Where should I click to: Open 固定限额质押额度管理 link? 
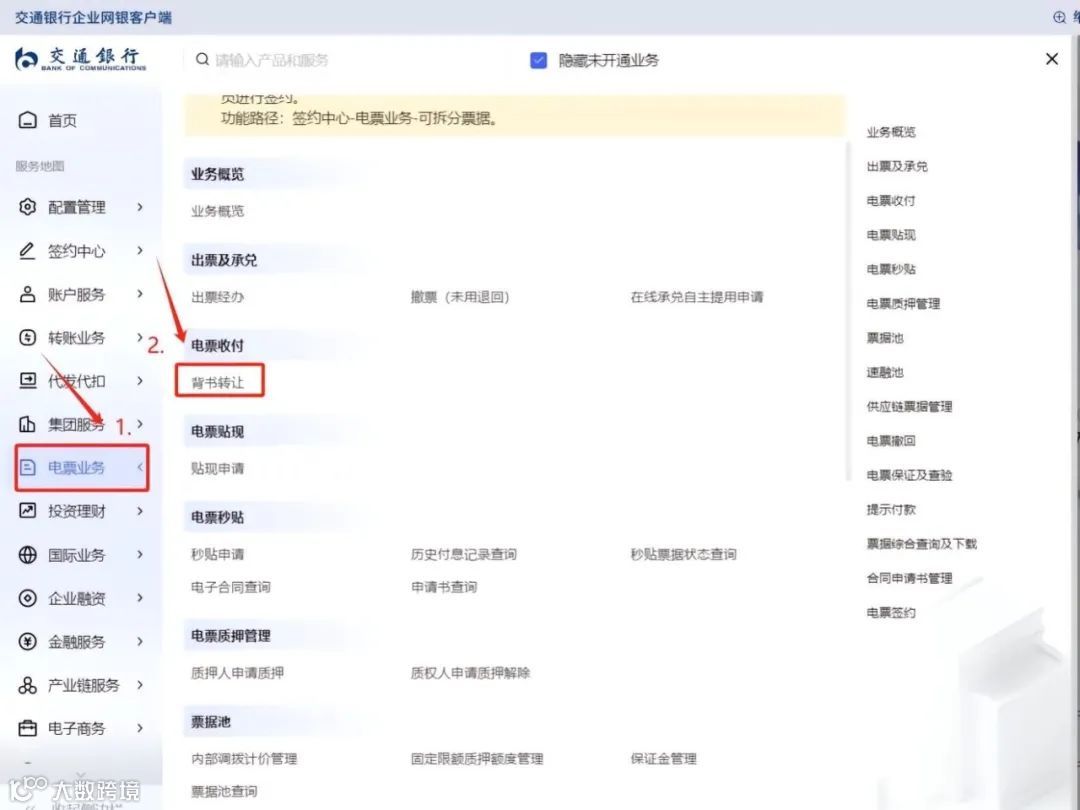(477, 758)
